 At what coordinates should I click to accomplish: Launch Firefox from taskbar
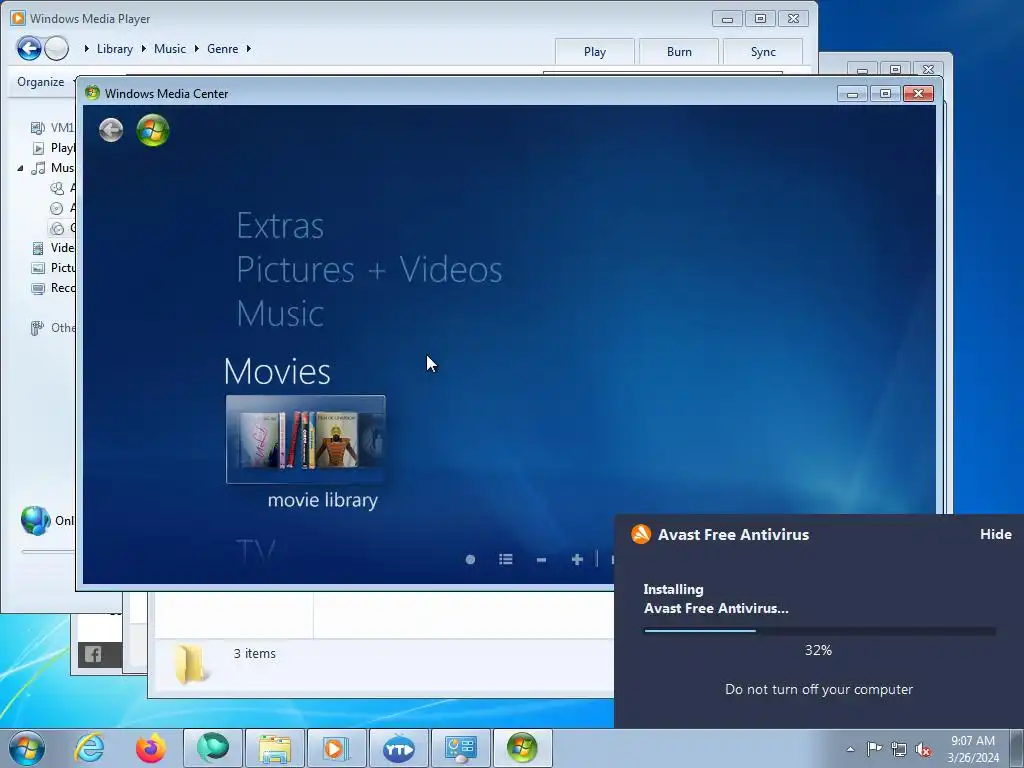[x=150, y=748]
